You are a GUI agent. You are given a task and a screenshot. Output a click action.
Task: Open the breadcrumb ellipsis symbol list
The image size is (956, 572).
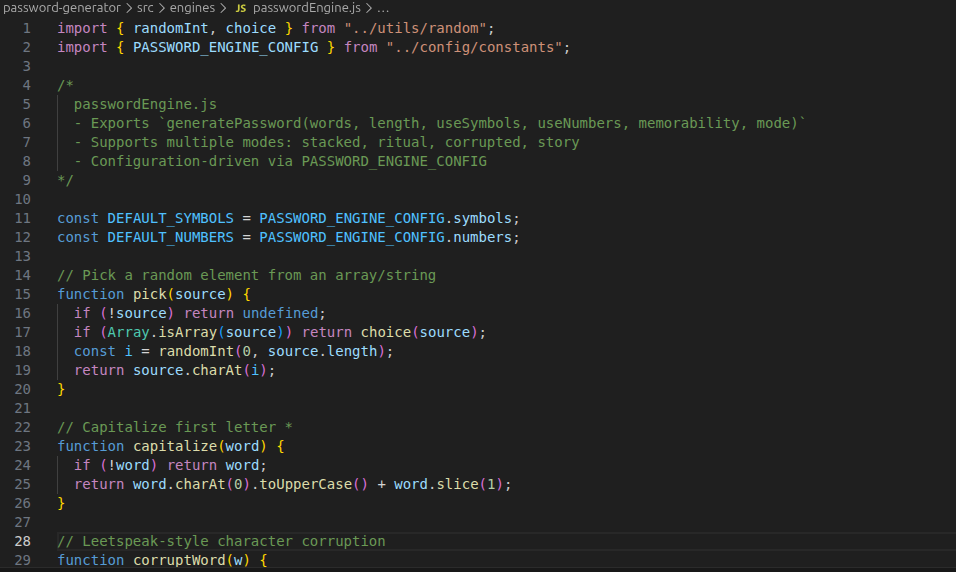click(x=382, y=8)
